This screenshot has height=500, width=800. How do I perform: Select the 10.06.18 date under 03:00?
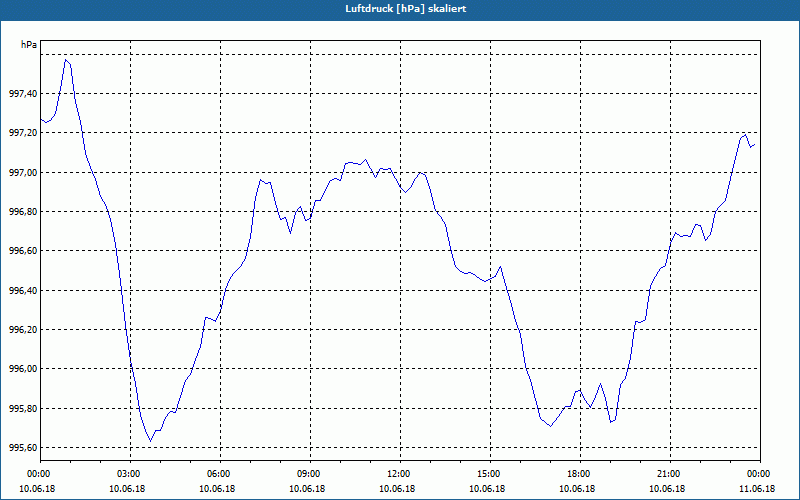tap(128, 488)
